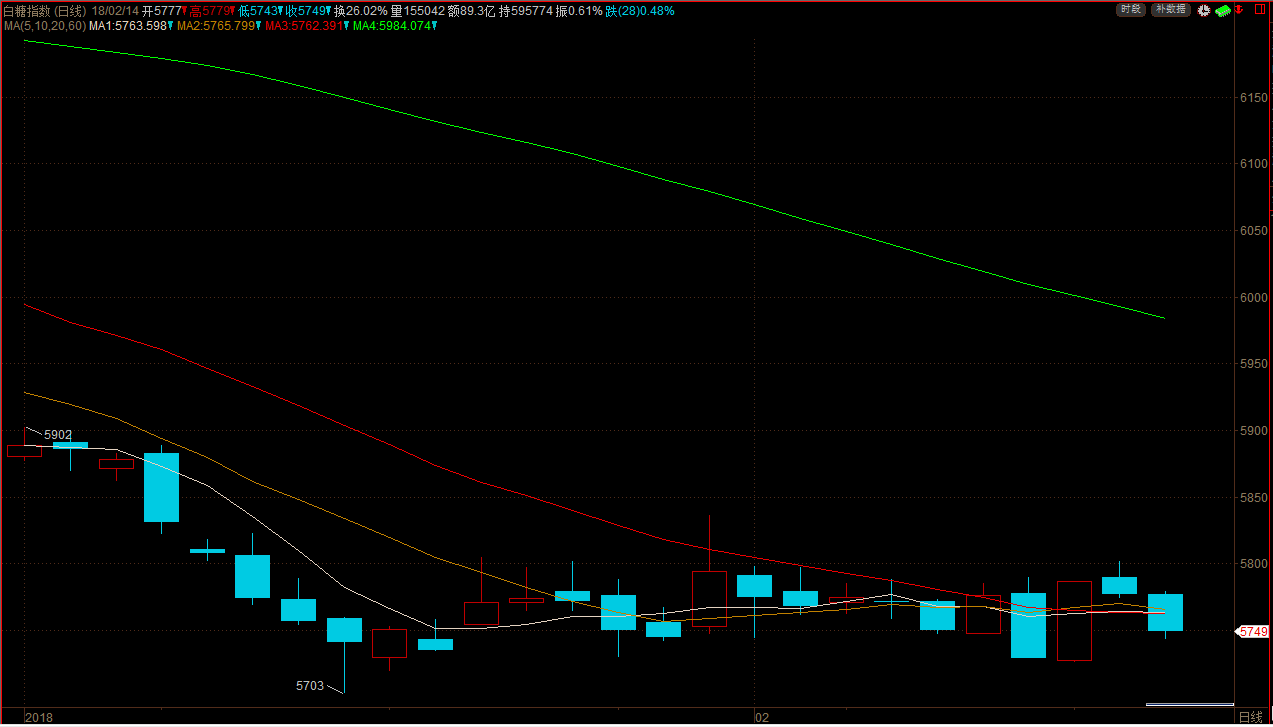Click the 持595774 open interest value
The height and width of the screenshot is (727, 1273).
[525, 11]
